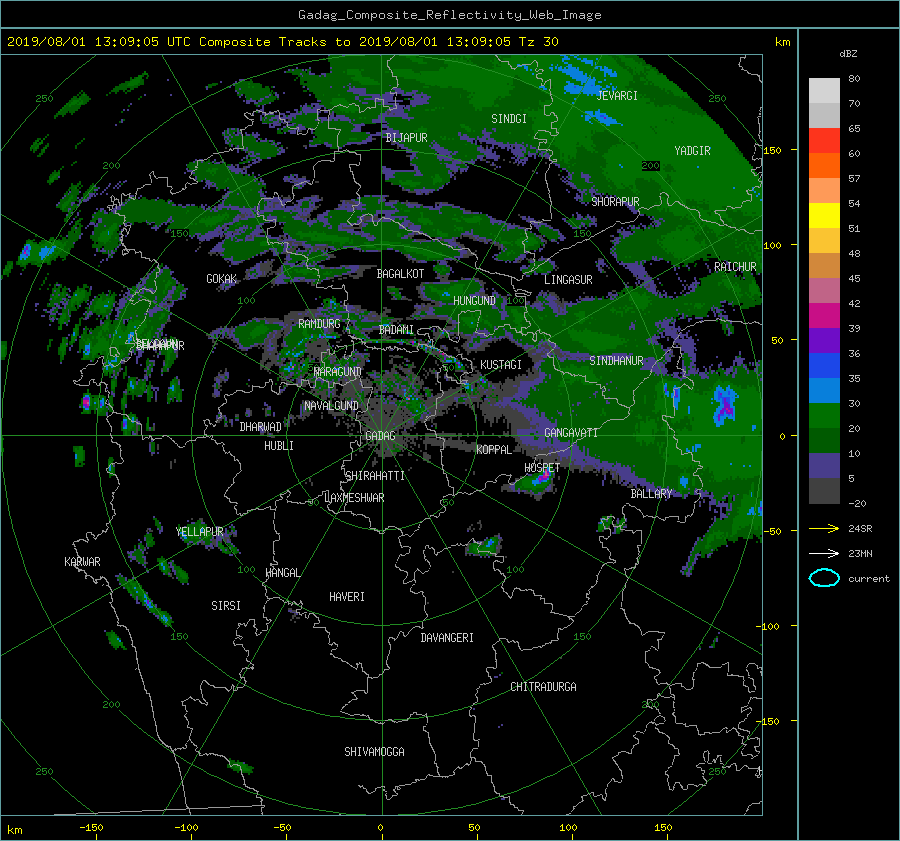
Task: Click the BIJAPUR city label
Action: [x=406, y=138]
